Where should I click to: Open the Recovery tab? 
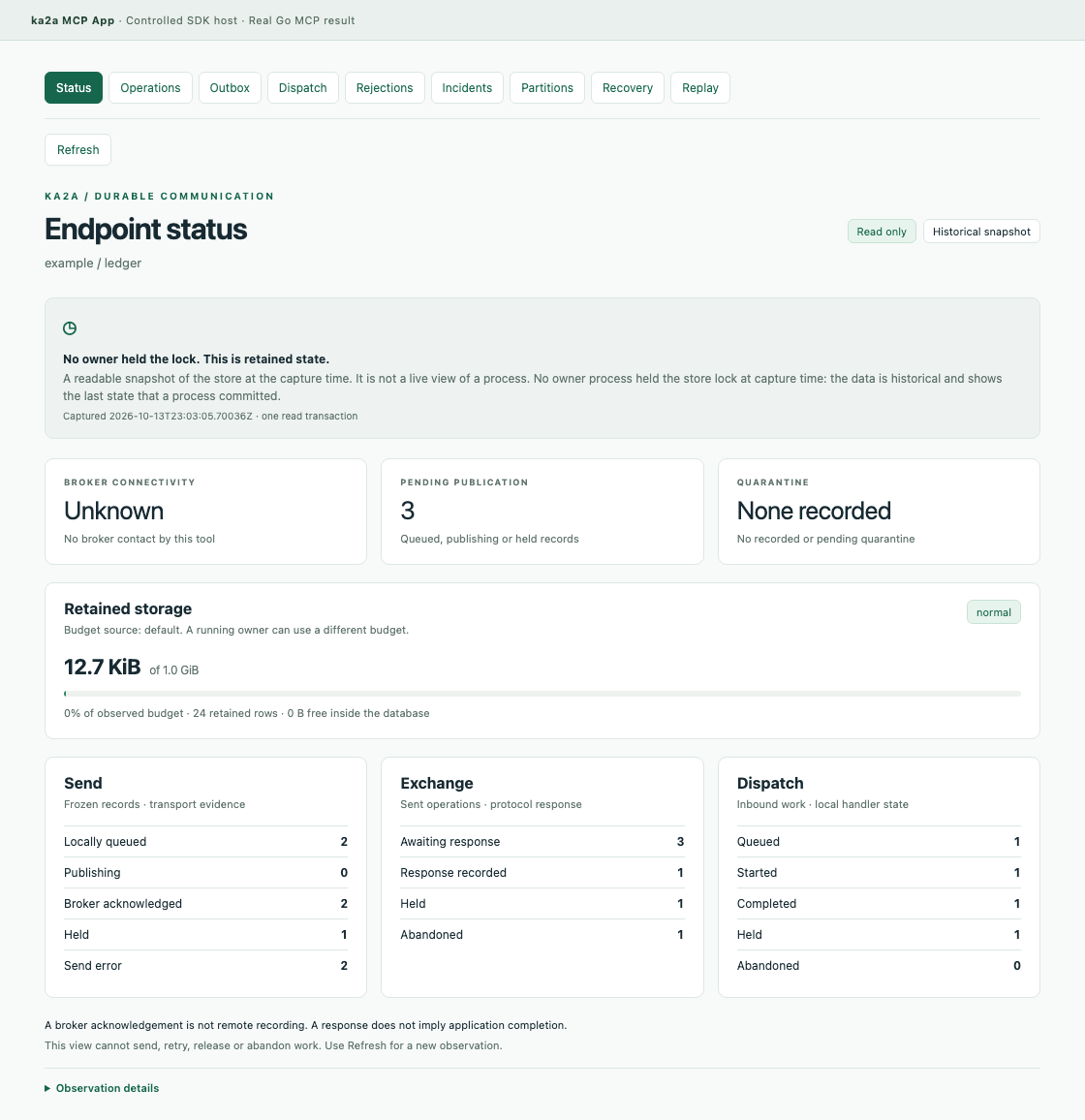628,88
